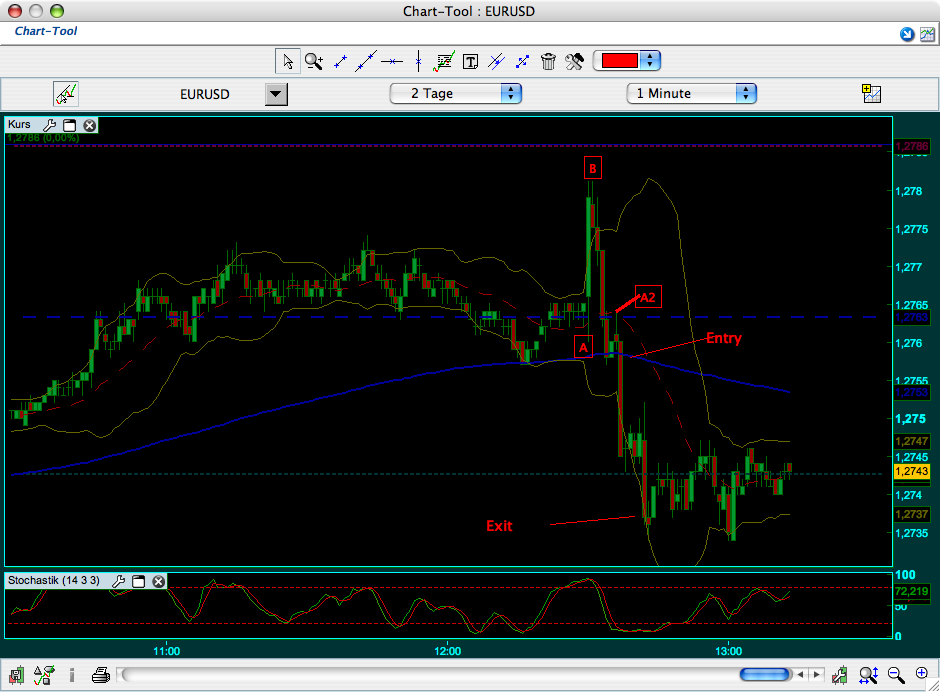Click the 1,2743 current price label
The image size is (940, 692).
[x=912, y=471]
